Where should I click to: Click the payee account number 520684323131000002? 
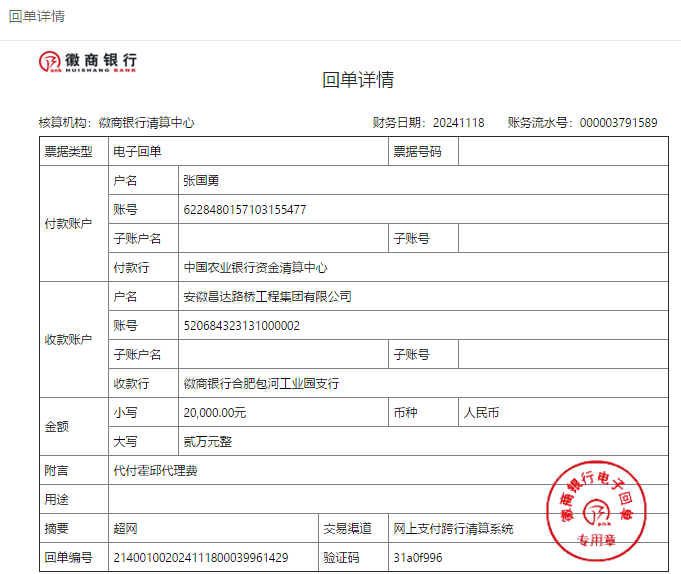coord(242,326)
